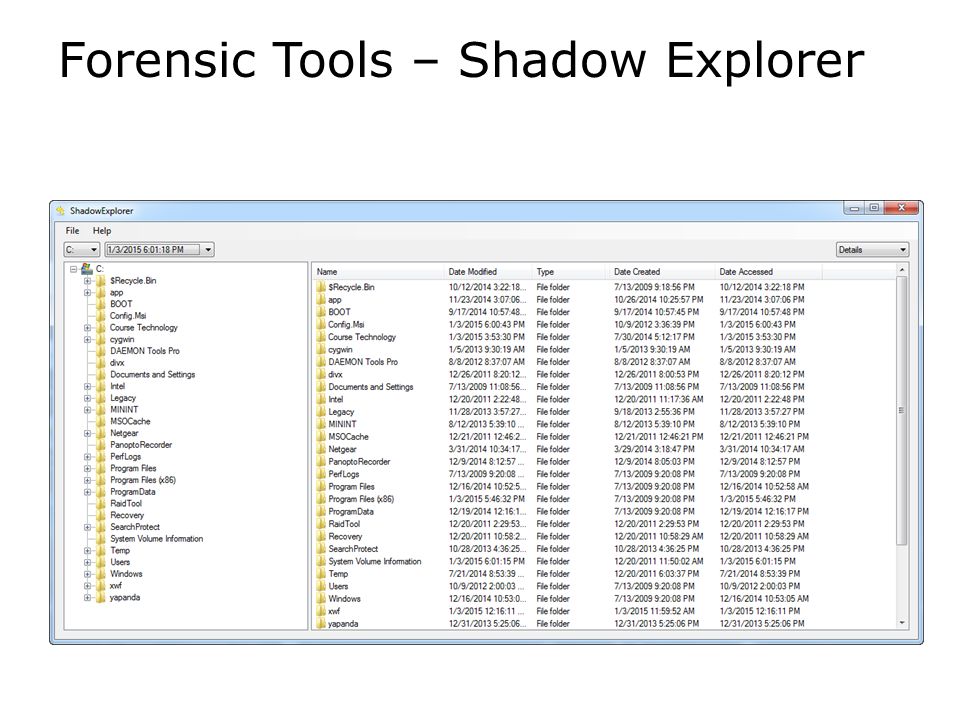Click the Temp folder icon in list
Screen dimensions: 960x720
[x=321, y=574]
